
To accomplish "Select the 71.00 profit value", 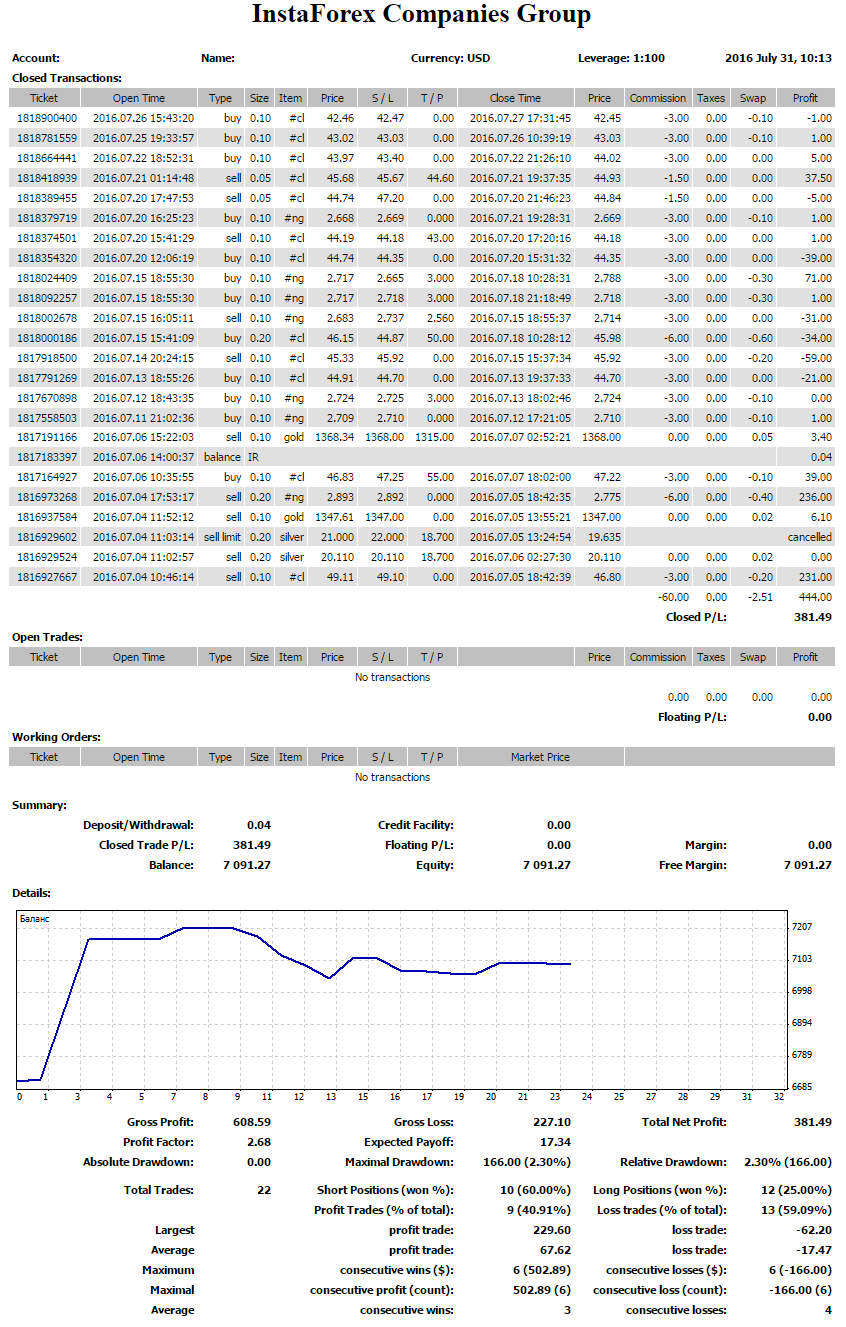I will [817, 278].
